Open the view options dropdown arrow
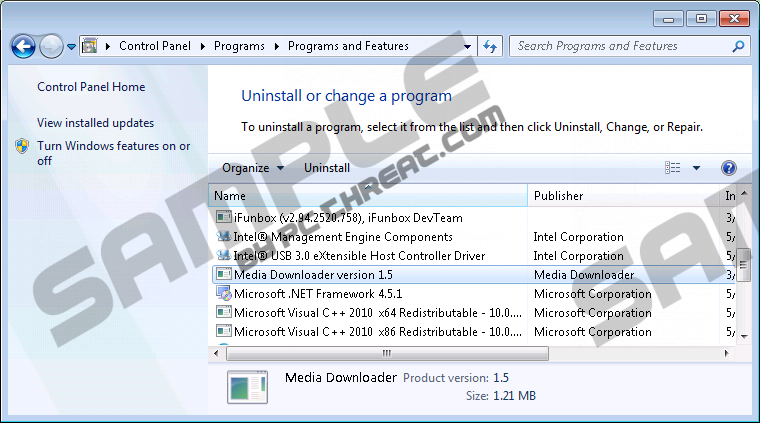The image size is (760, 423). [696, 168]
